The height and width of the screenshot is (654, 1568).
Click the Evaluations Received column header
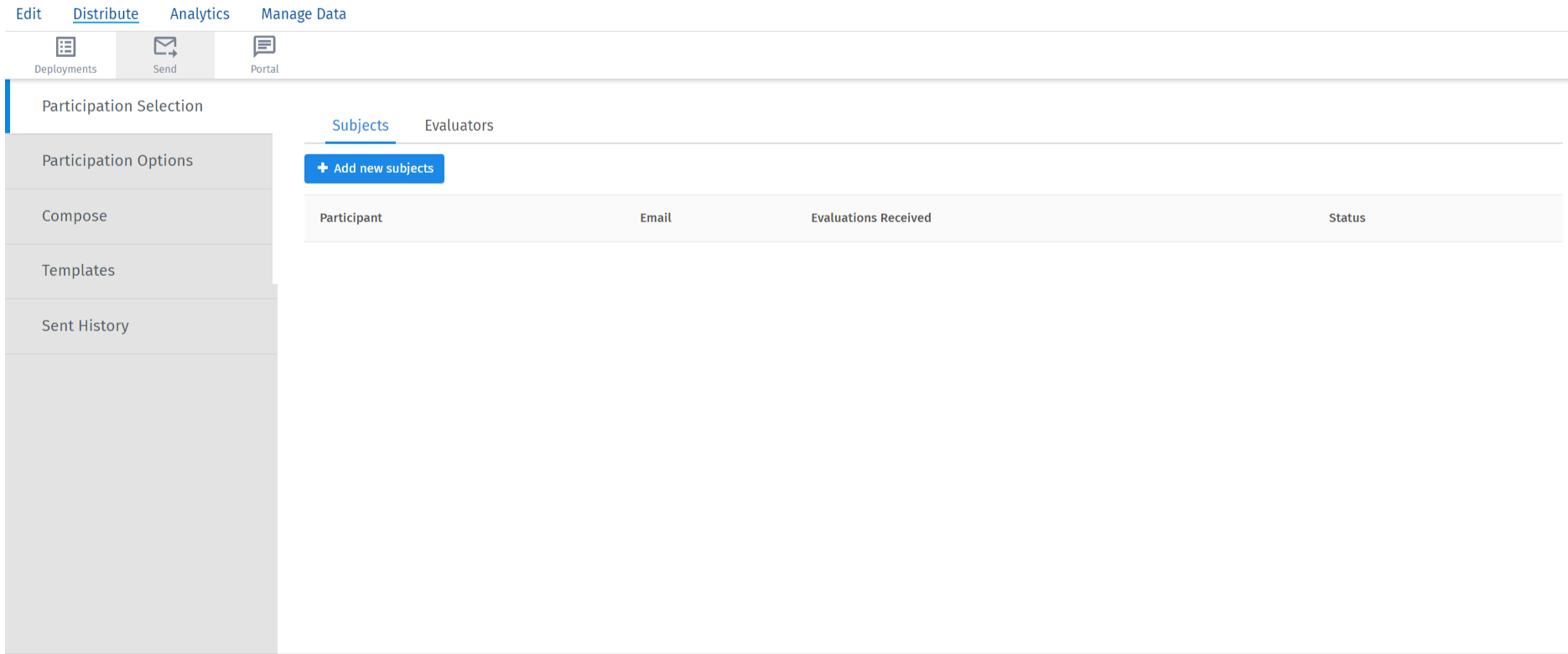(871, 218)
